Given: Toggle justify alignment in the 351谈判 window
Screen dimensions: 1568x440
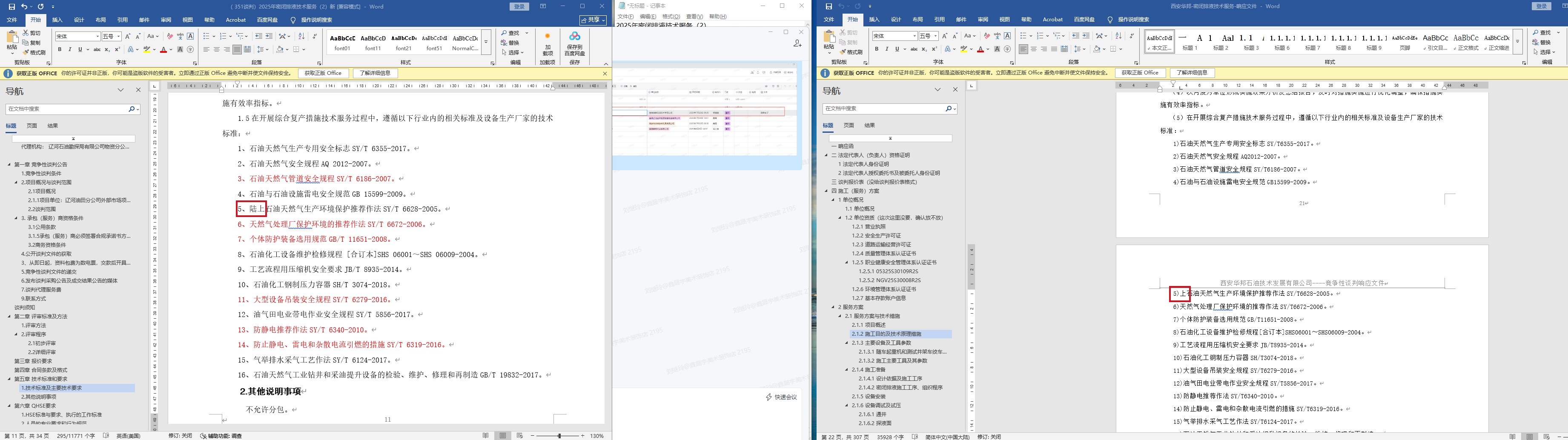Looking at the screenshot, I should pos(238,50).
